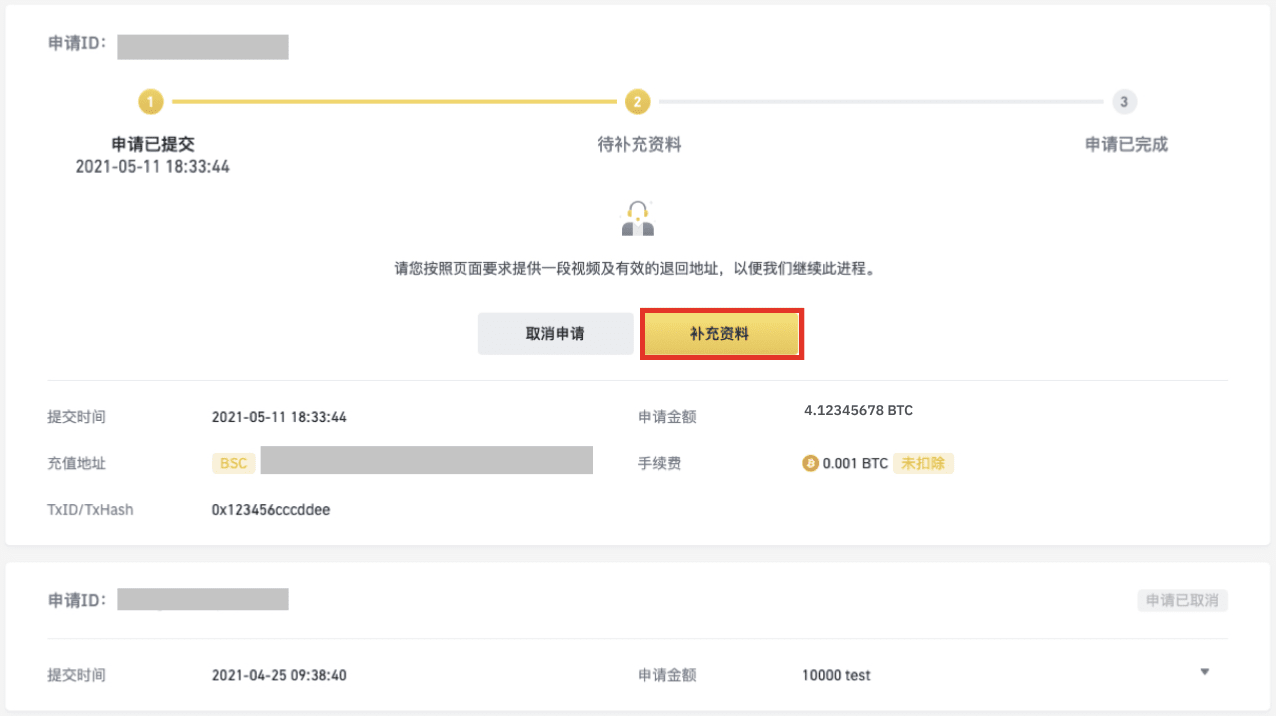
Task: Click the 补充资料 button
Action: coord(721,334)
